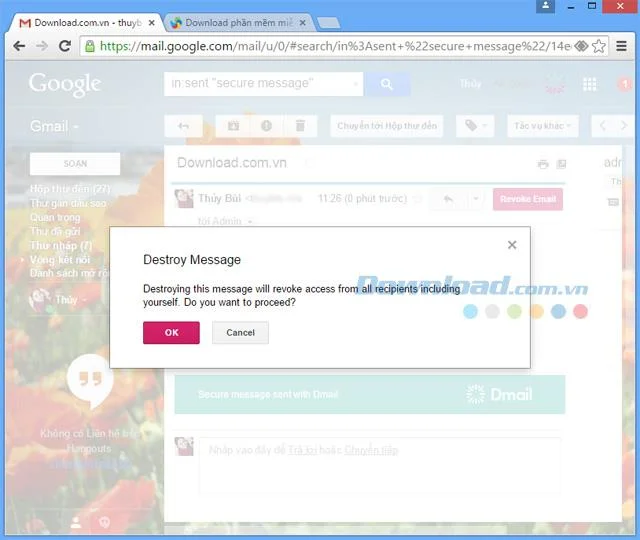Go to the newer conversation arrow
This screenshot has height=540, width=640.
(x=602, y=126)
